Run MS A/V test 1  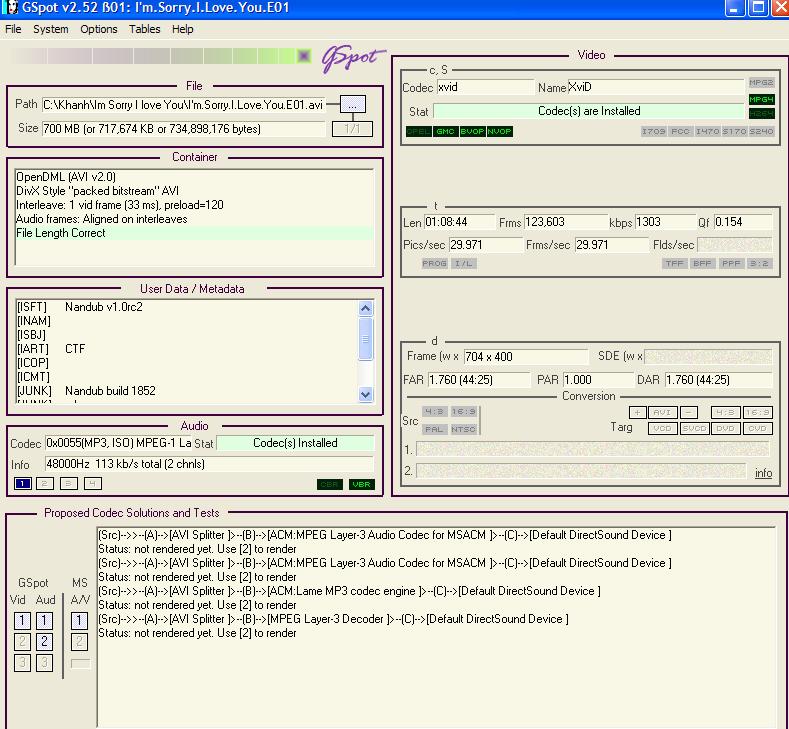tap(79, 621)
